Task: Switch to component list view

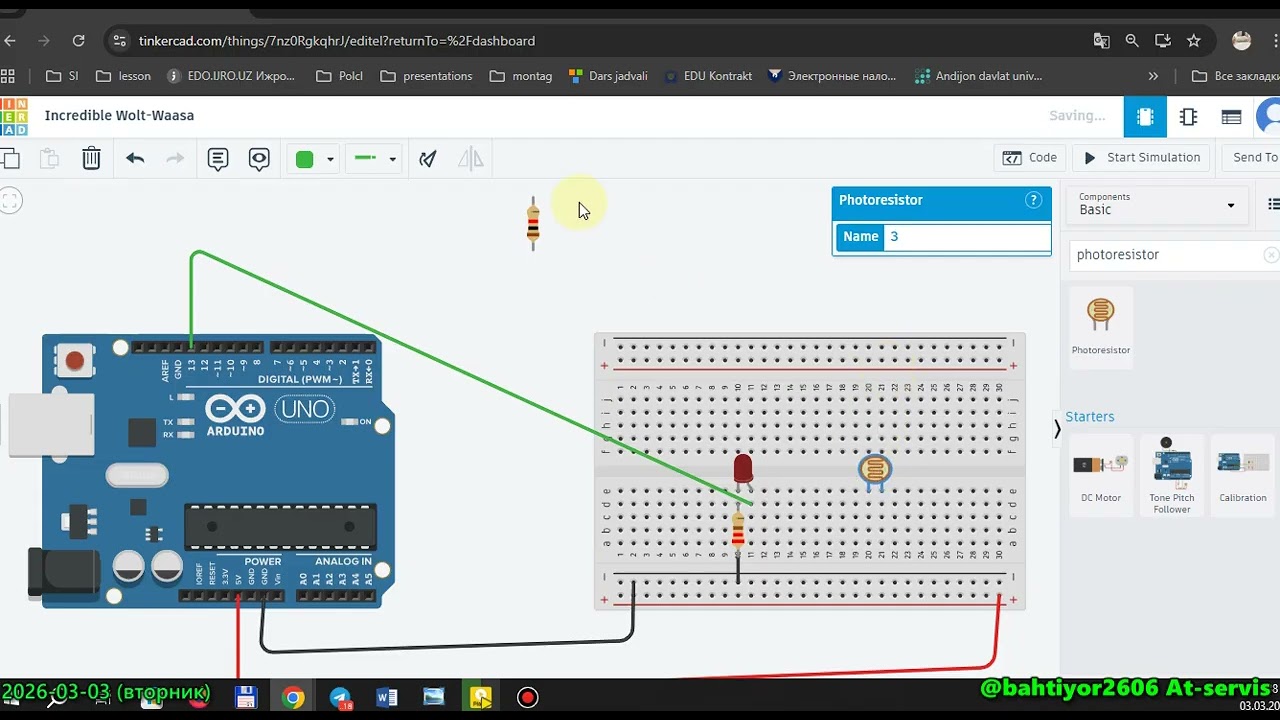Action: click(x=1232, y=117)
